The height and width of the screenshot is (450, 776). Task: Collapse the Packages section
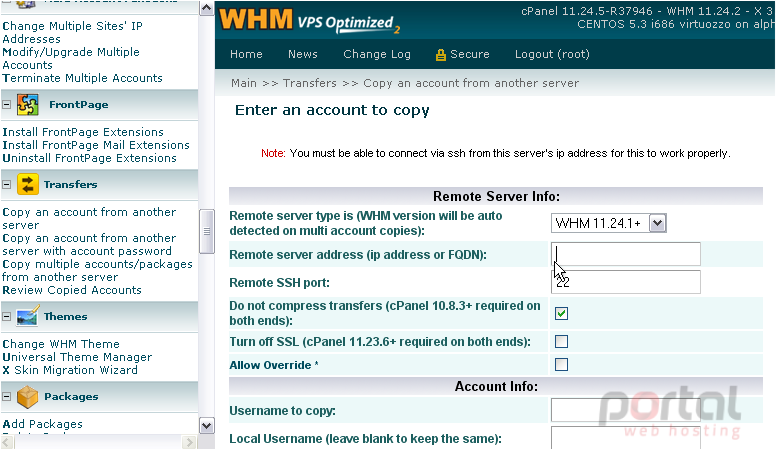coord(7,397)
